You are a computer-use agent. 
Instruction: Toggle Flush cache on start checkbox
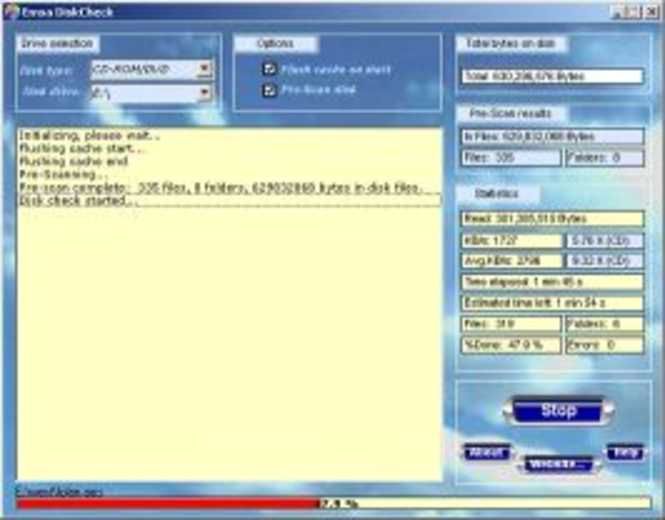[269, 69]
